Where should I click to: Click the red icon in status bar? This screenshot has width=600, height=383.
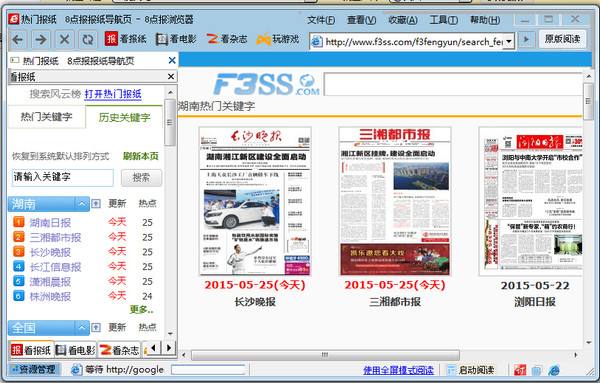[520, 370]
